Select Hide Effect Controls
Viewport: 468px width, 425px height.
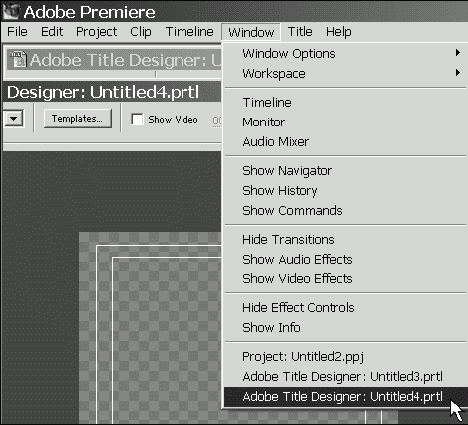pyautogui.click(x=345, y=308)
